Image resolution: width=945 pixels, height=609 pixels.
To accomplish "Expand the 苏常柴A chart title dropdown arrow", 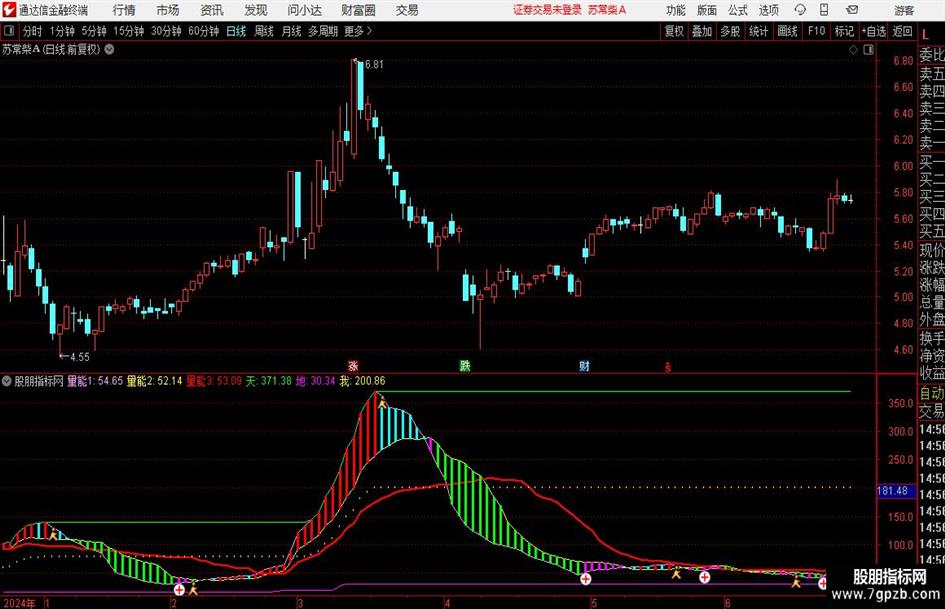I will point(109,49).
